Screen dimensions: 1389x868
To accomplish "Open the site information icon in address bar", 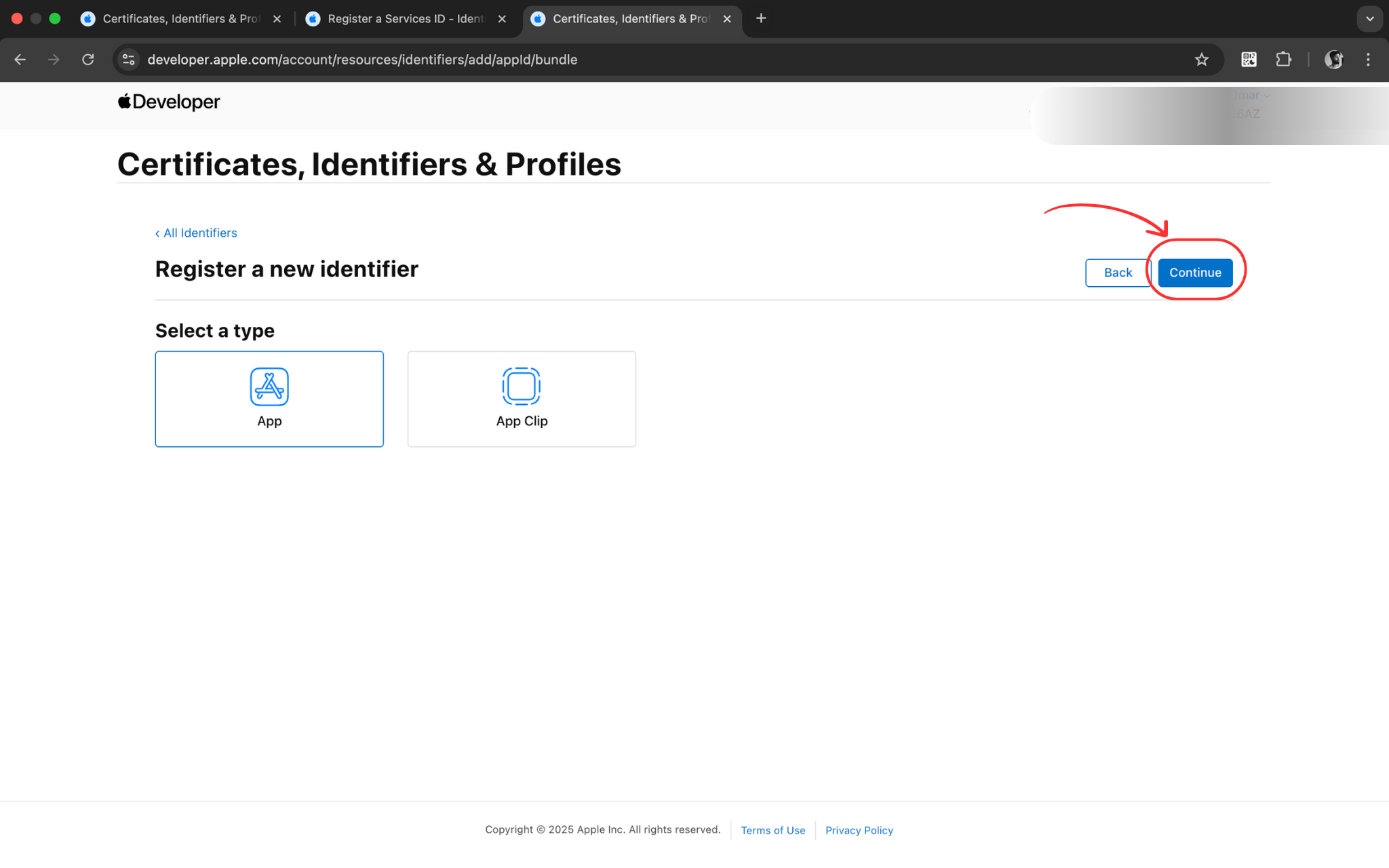I will point(129,60).
